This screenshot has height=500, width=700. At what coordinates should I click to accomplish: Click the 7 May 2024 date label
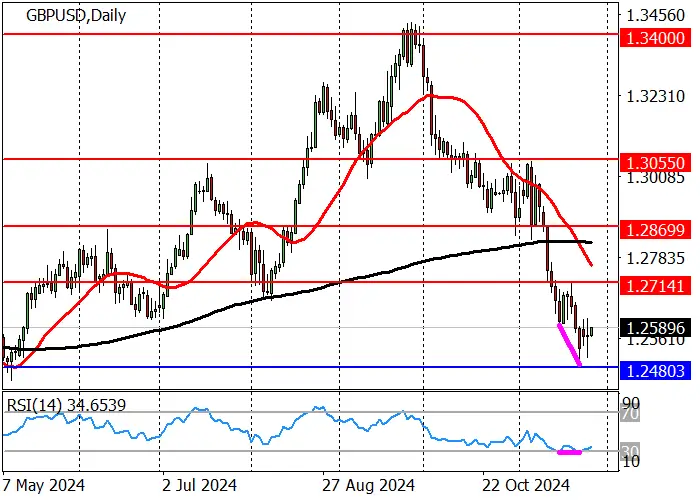pyautogui.click(x=43, y=485)
